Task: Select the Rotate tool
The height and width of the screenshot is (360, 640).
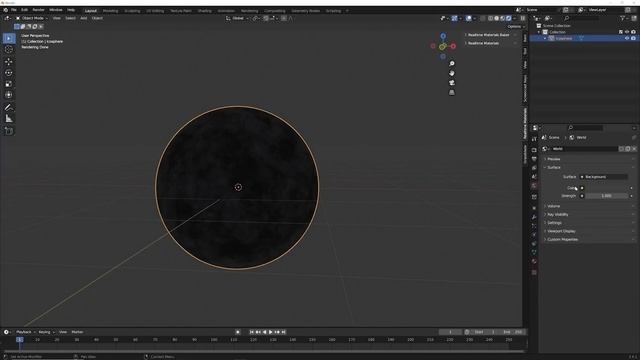Action: [x=9, y=73]
